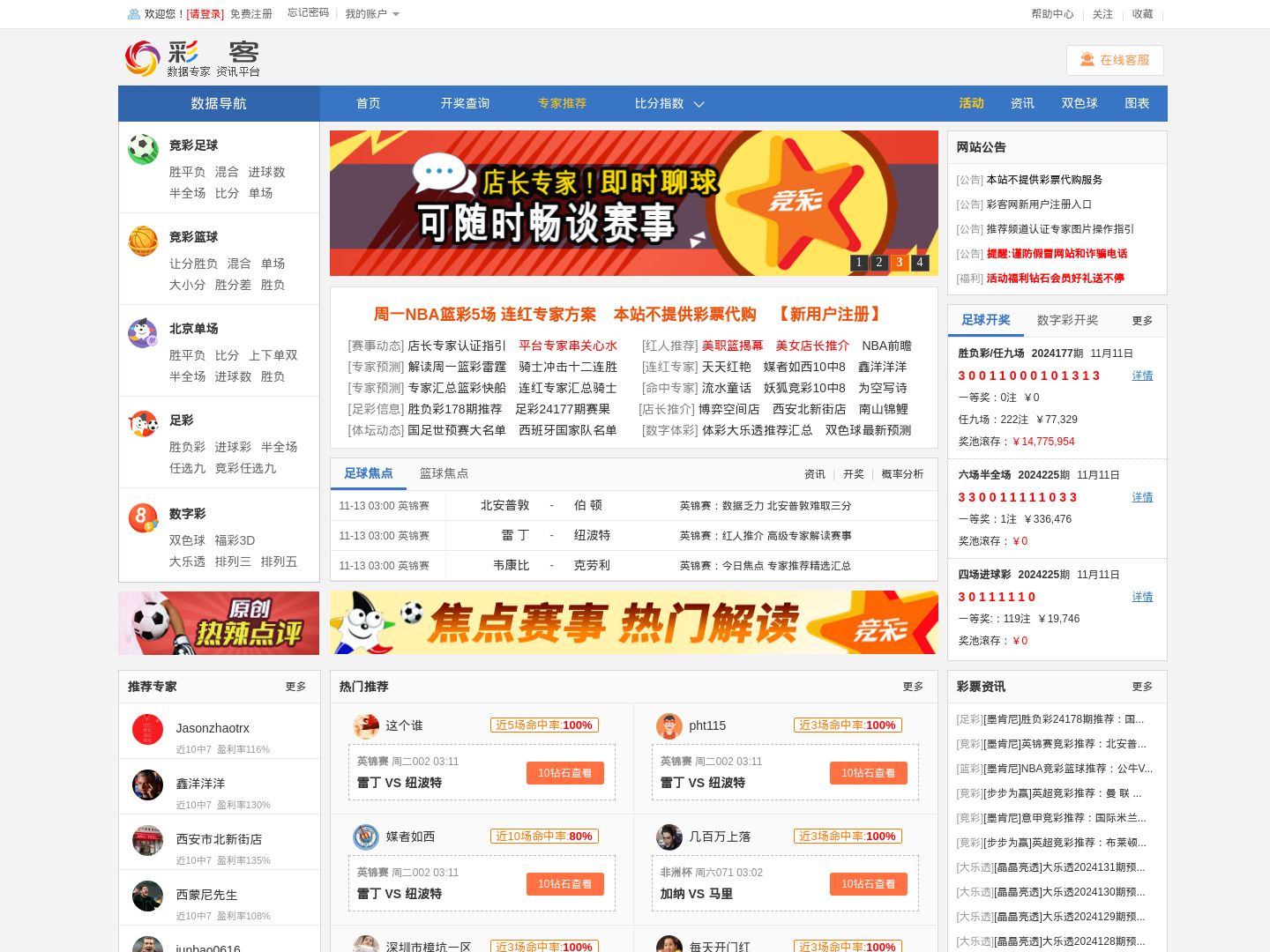Click the 在线客服 headset icon

pos(1087,60)
